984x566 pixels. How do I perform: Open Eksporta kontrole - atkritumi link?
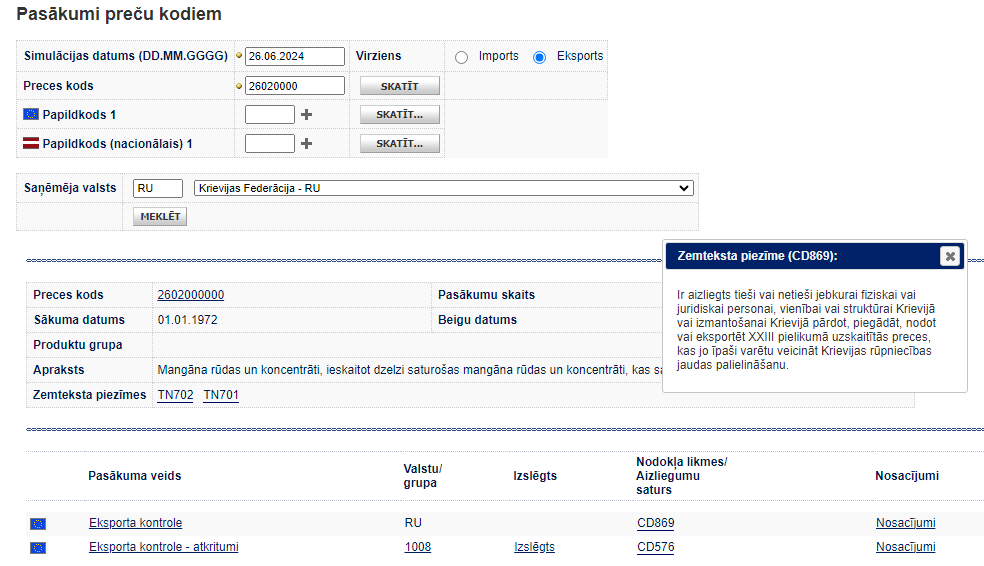164,547
